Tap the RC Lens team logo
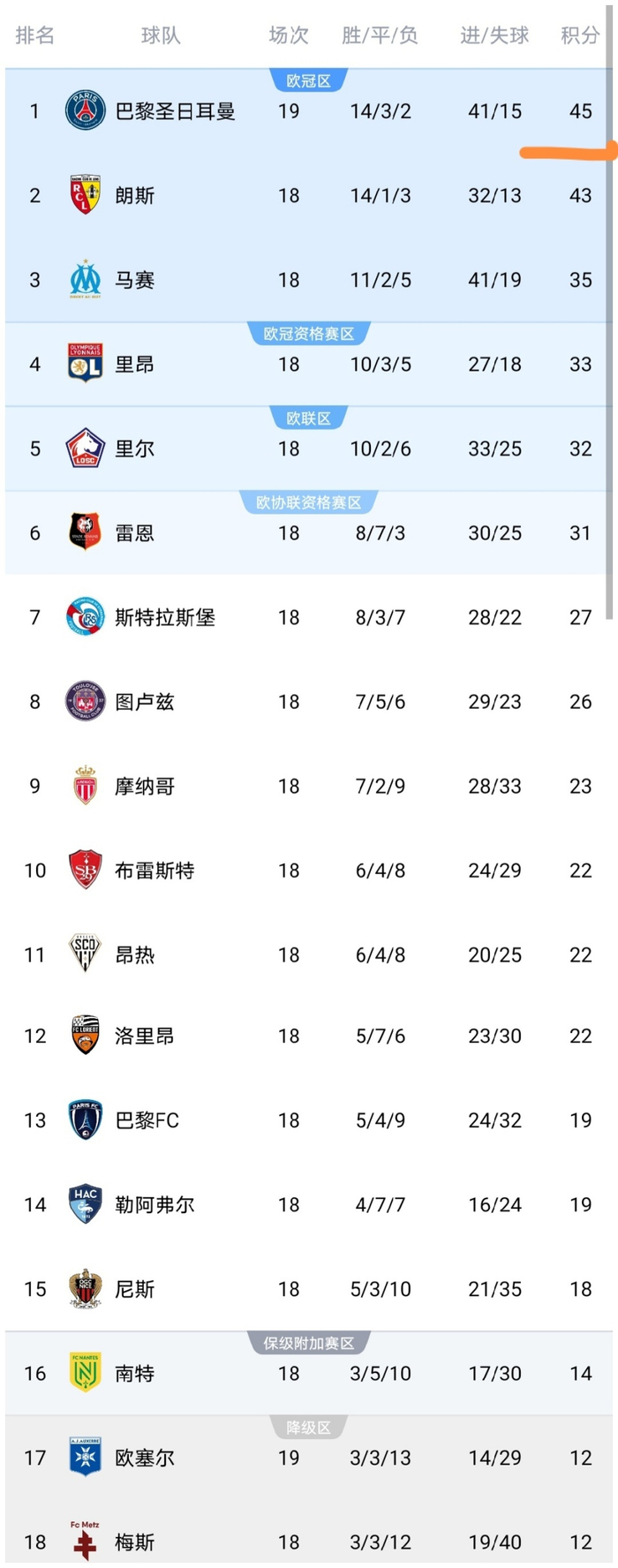 point(86,195)
